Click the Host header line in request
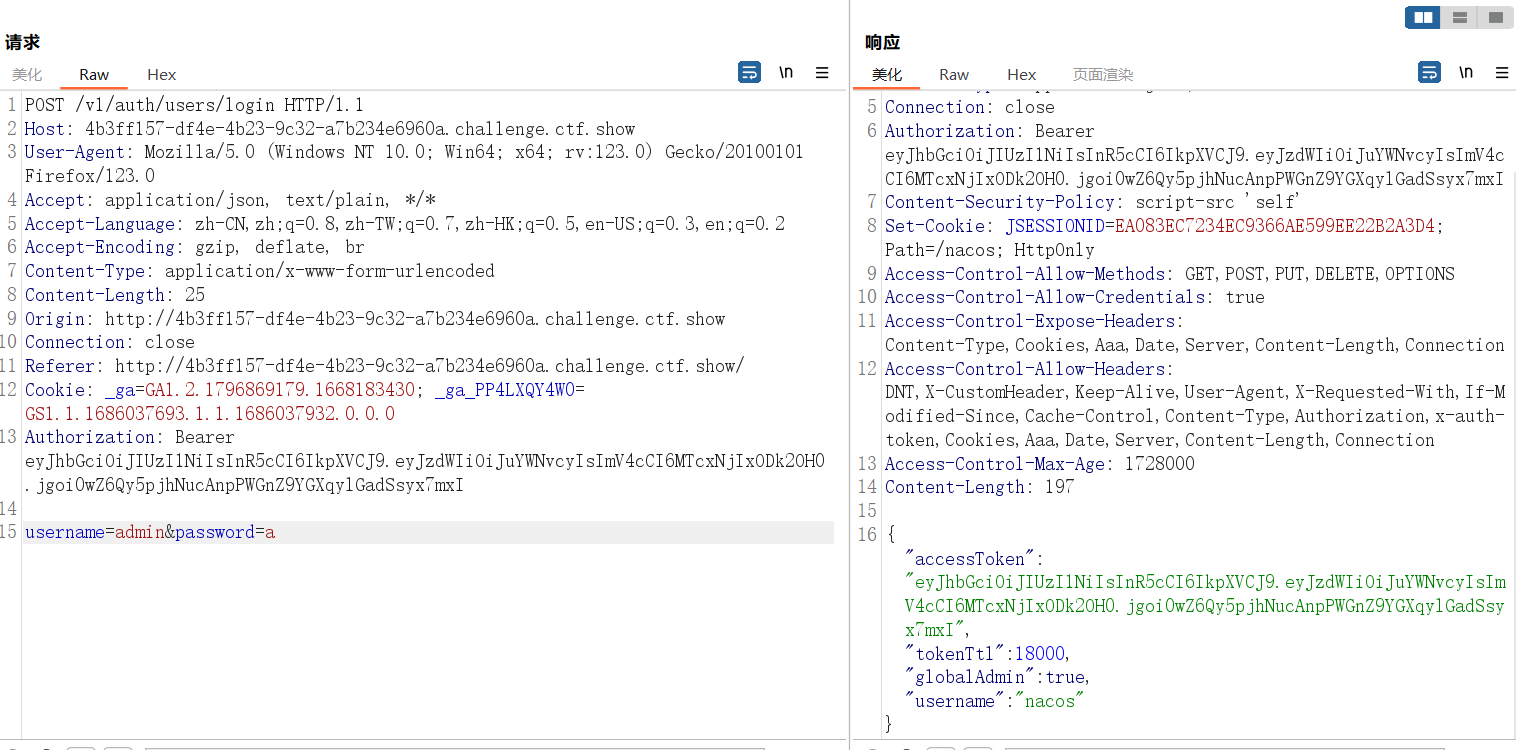The width and height of the screenshot is (1516, 750). [x=330, y=129]
